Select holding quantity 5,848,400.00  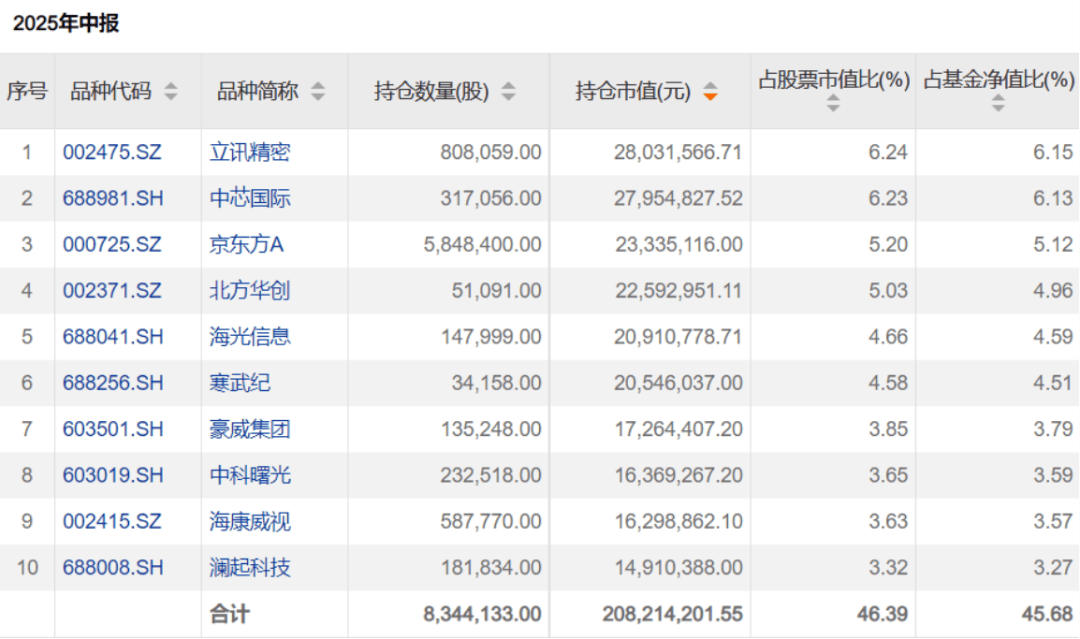pyautogui.click(x=483, y=244)
